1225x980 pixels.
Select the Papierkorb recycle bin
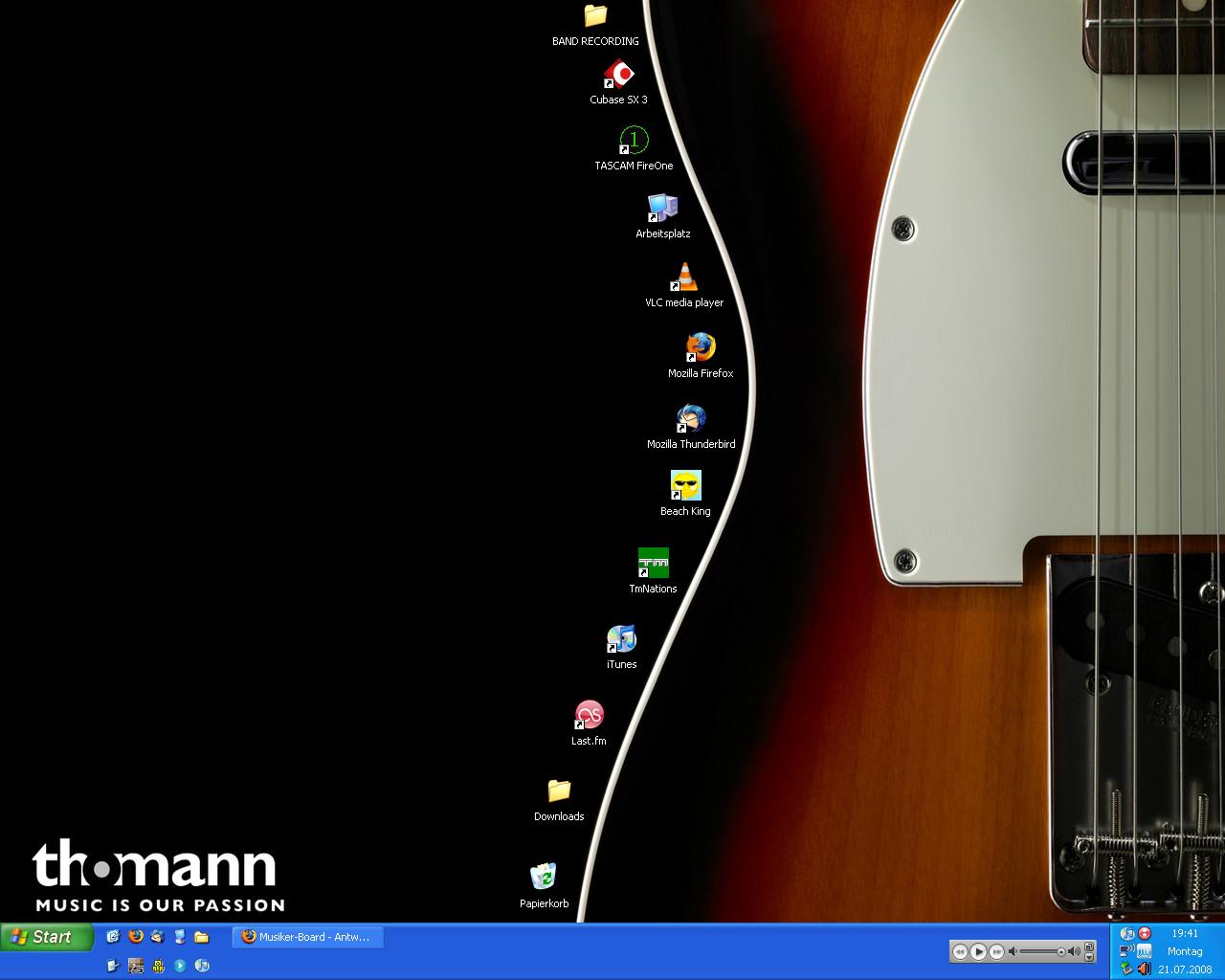click(x=544, y=886)
